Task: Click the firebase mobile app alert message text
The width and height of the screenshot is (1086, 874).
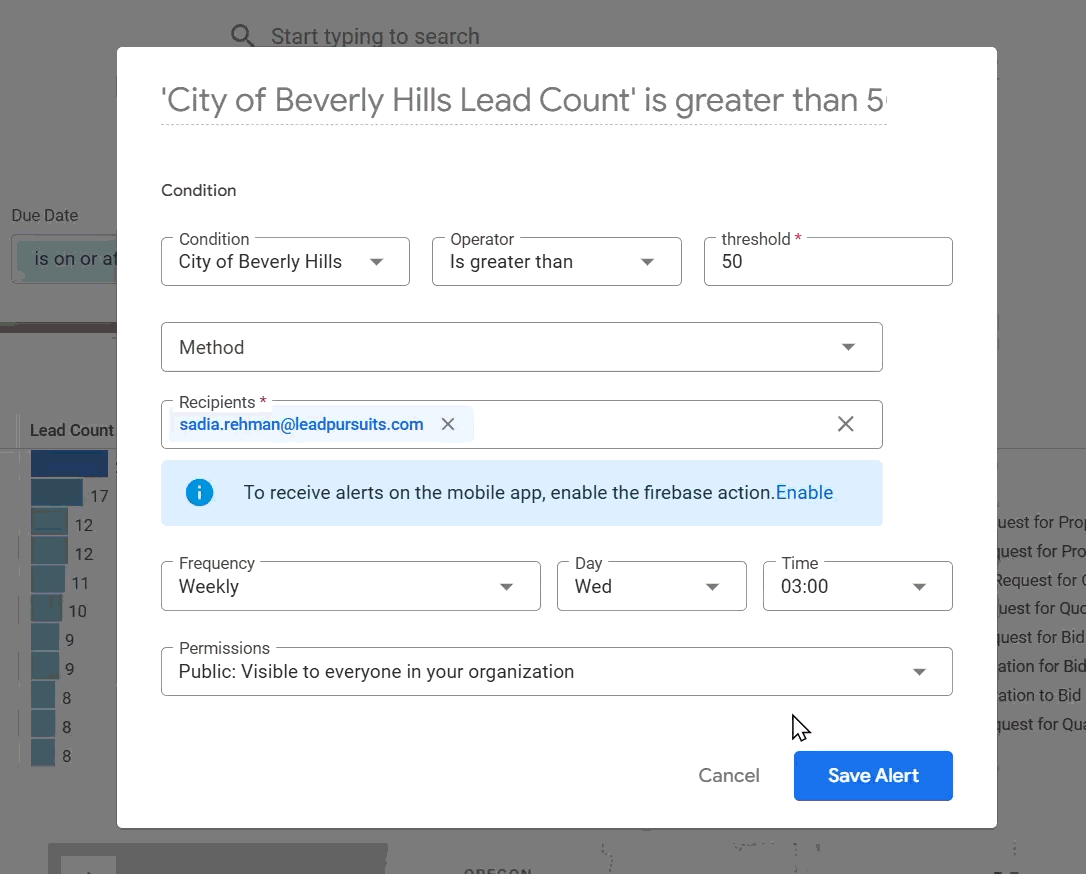Action: tap(508, 492)
